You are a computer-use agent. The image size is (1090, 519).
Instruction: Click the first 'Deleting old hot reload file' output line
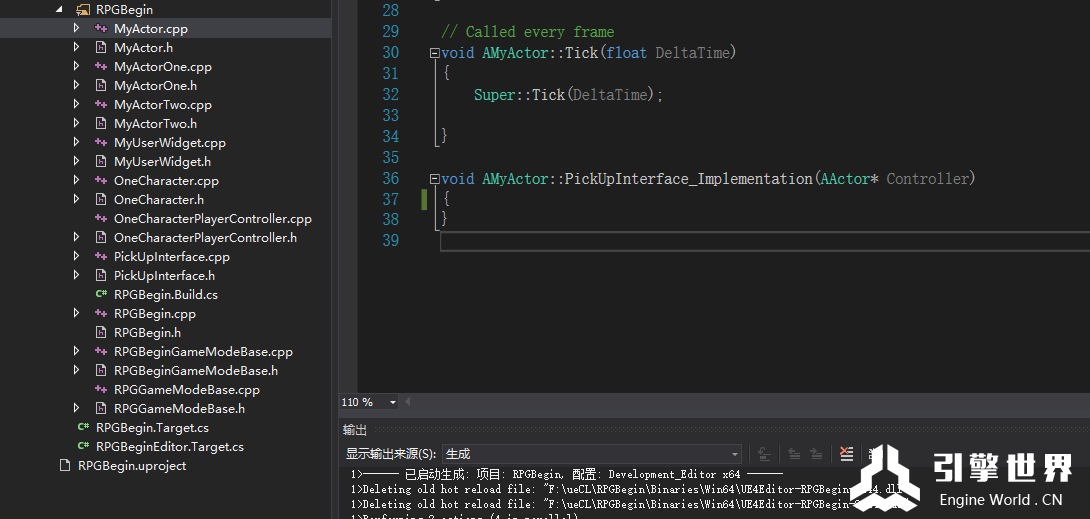(630, 488)
